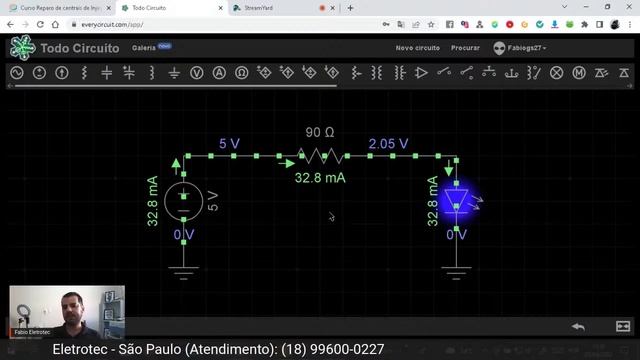Click the browser address bar URL
The image size is (640, 360).
(x=112, y=24)
